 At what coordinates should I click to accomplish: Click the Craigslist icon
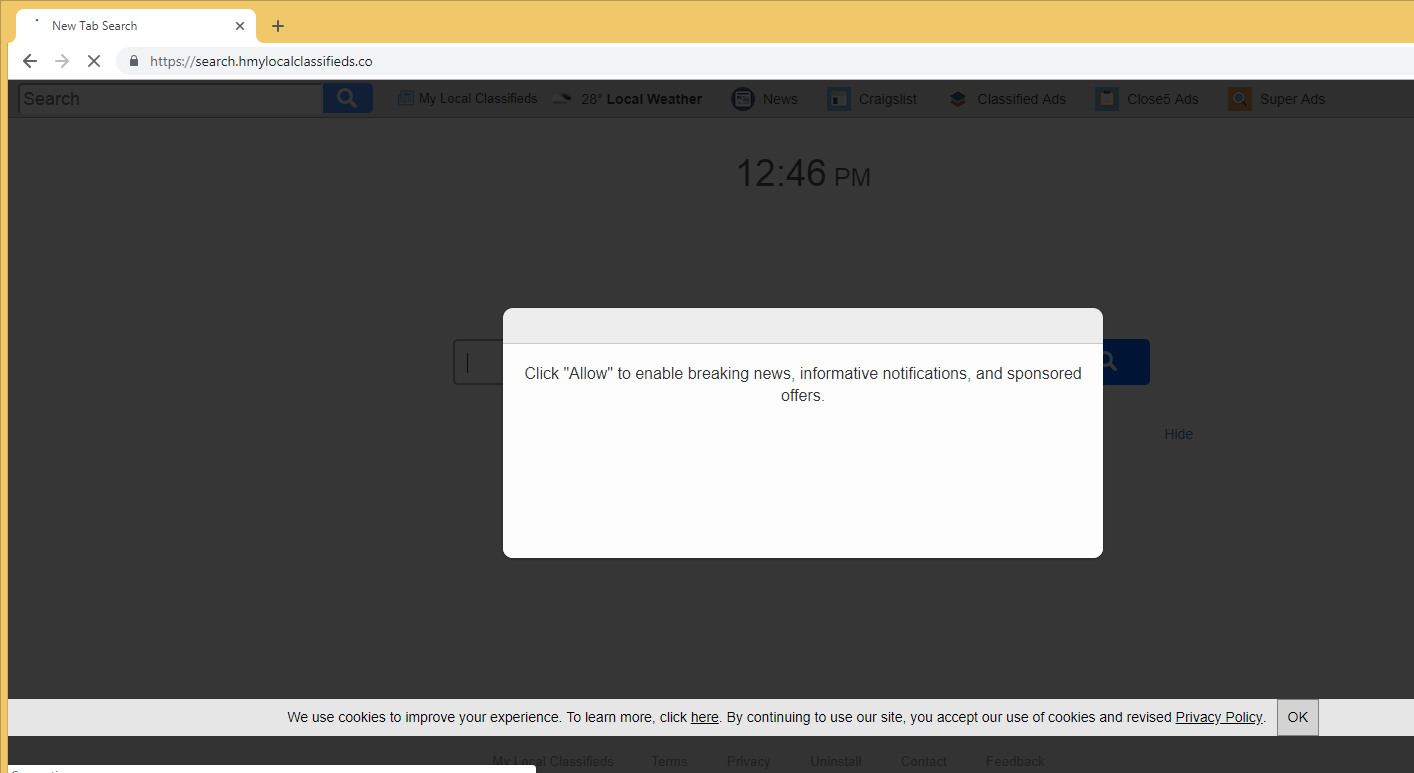[x=838, y=99]
